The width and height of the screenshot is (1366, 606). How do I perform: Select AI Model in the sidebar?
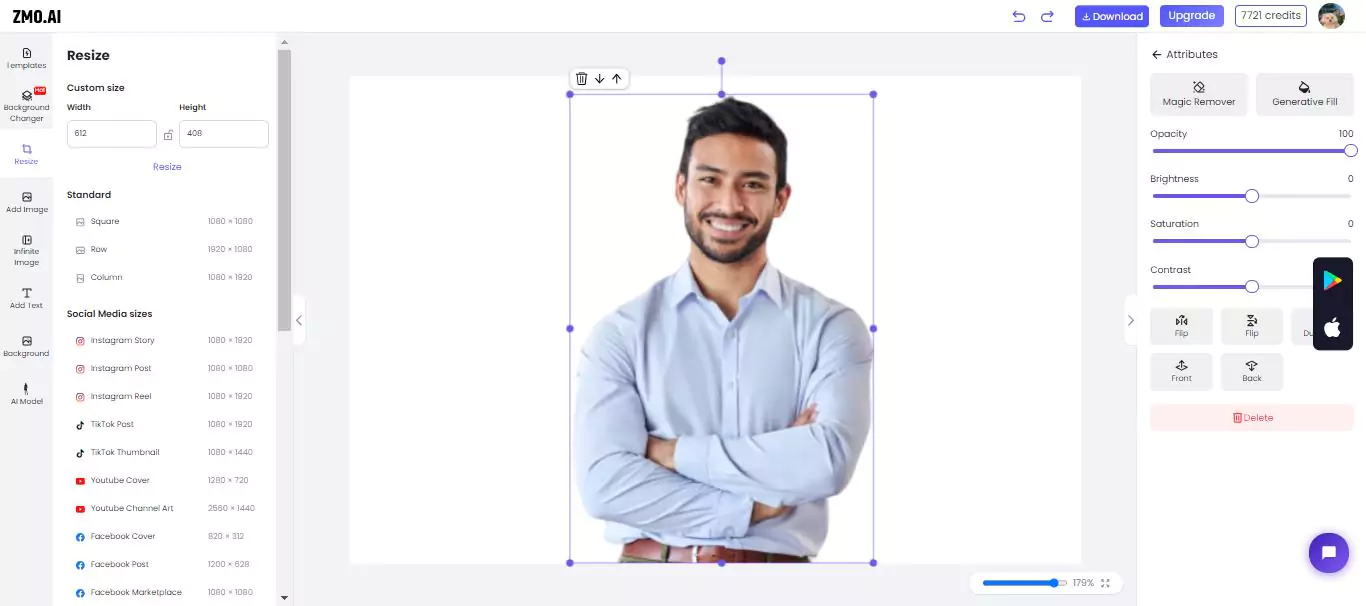27,393
